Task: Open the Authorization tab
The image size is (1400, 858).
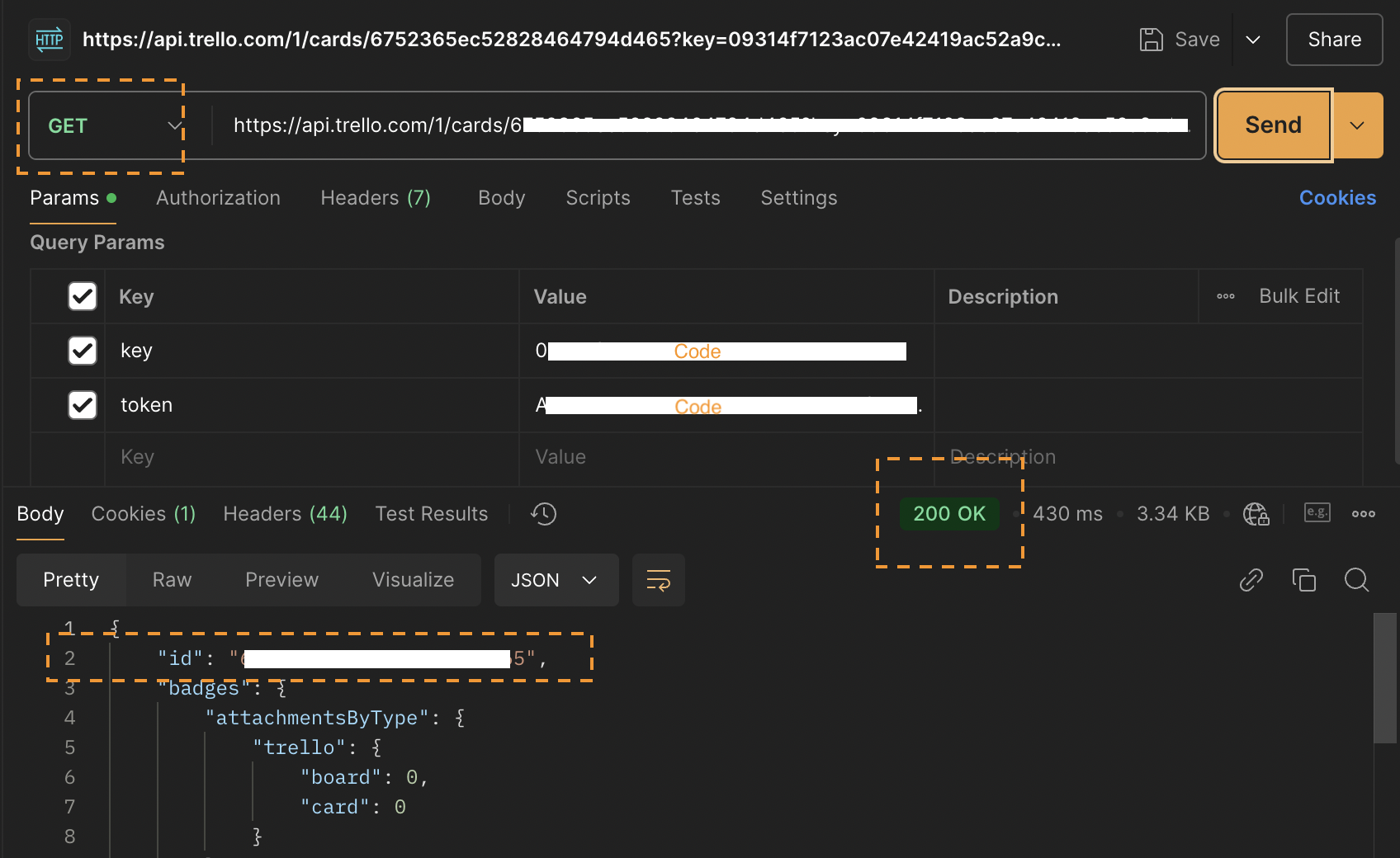Action: tap(218, 198)
